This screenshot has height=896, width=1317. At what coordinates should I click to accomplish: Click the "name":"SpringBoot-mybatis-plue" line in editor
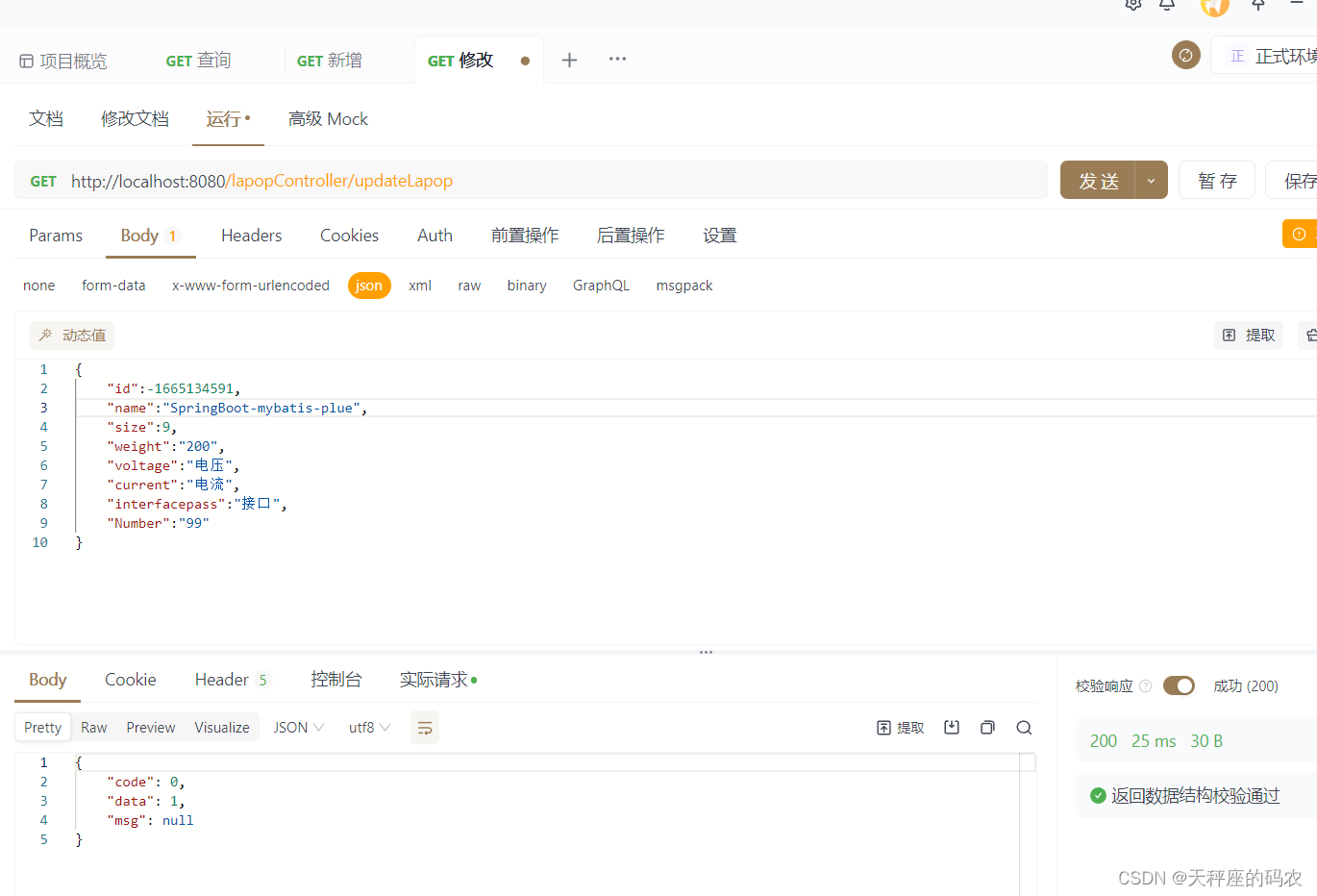tap(237, 409)
